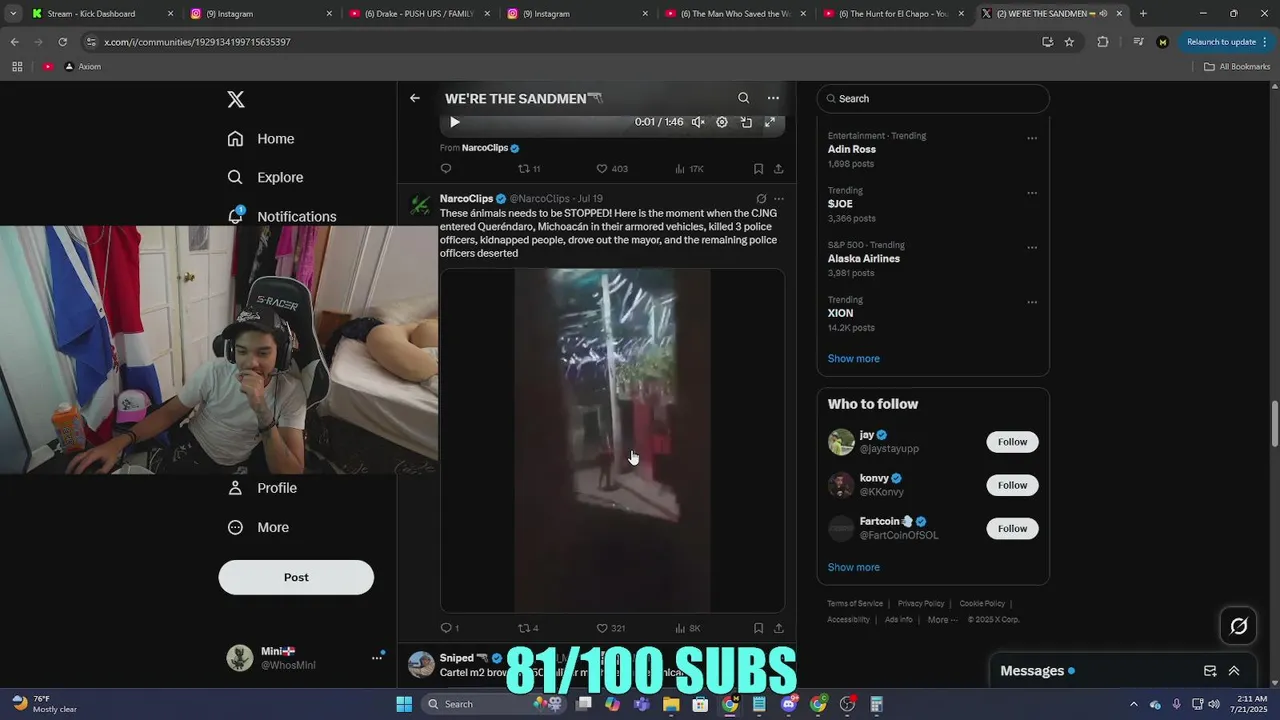Bookmark this page star icon
The width and height of the screenshot is (1280, 720).
[1069, 42]
